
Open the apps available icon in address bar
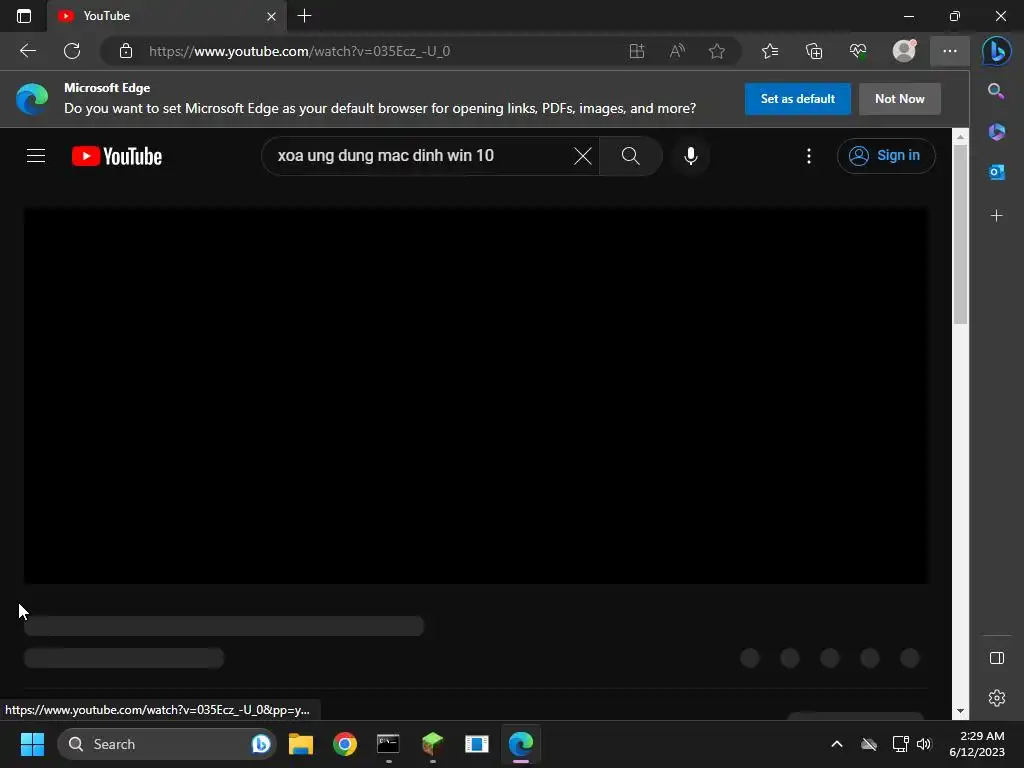coord(637,51)
